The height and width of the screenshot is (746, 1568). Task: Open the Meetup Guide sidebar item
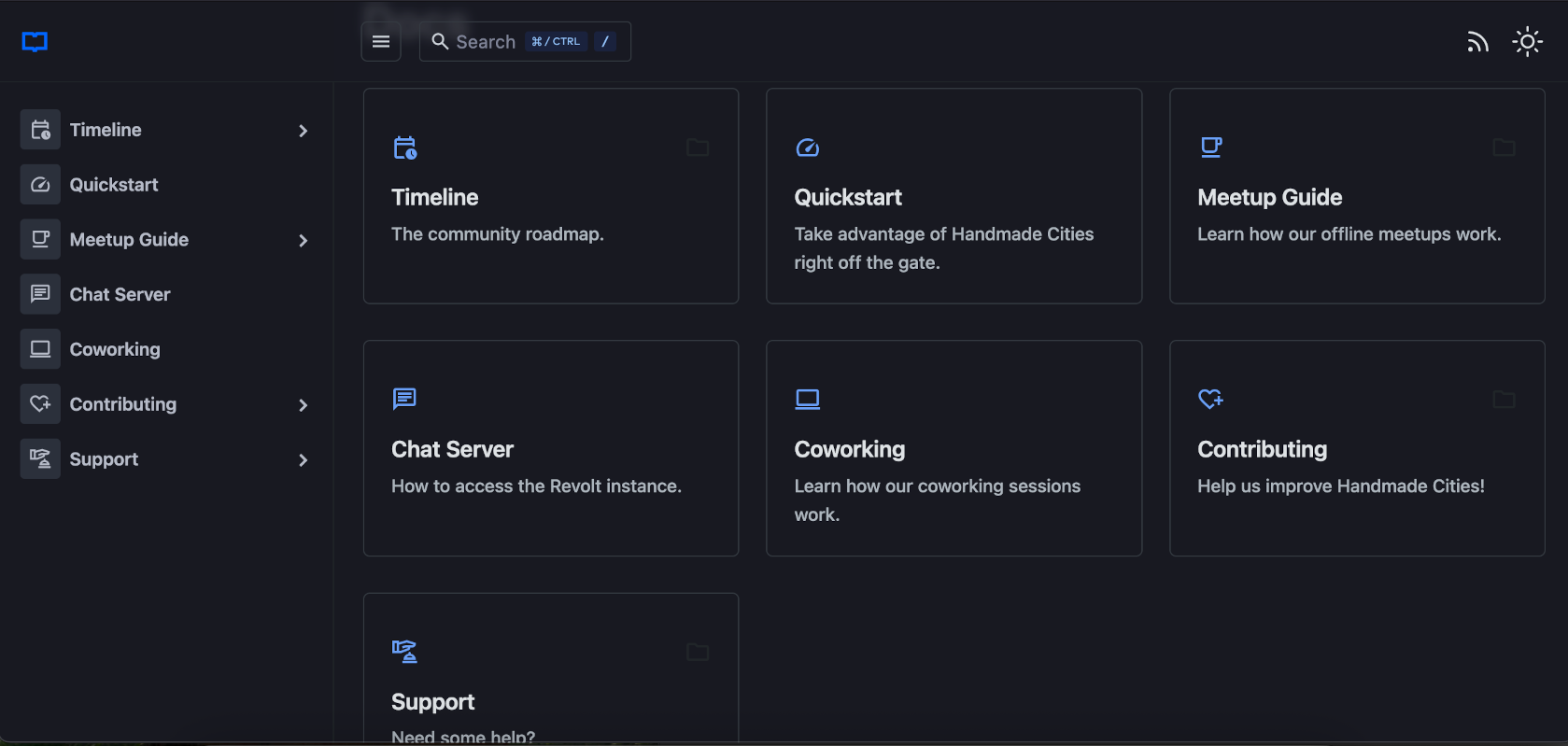coord(129,240)
